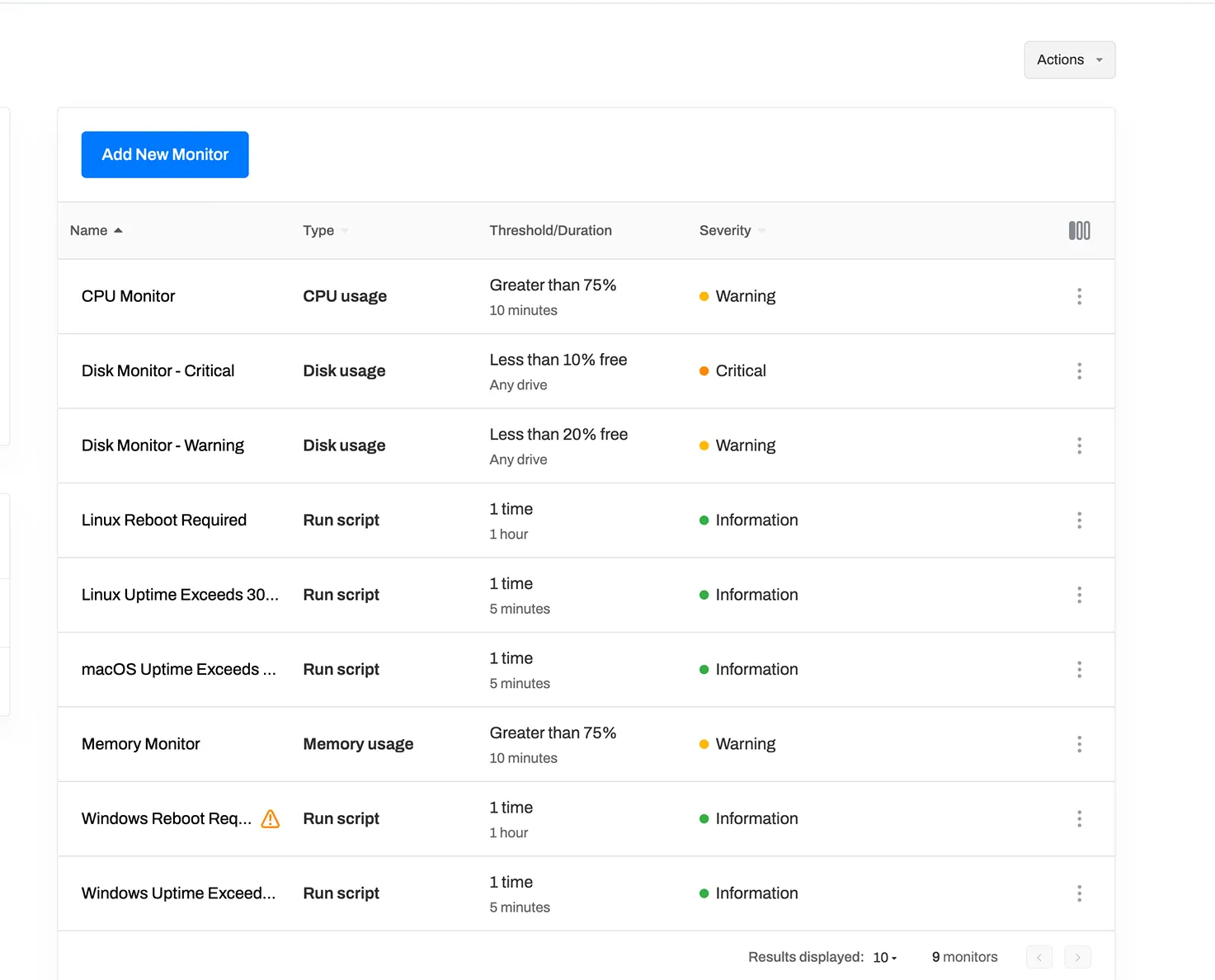Open three-dot menu for Disk Monitor - Warning

pos(1079,445)
